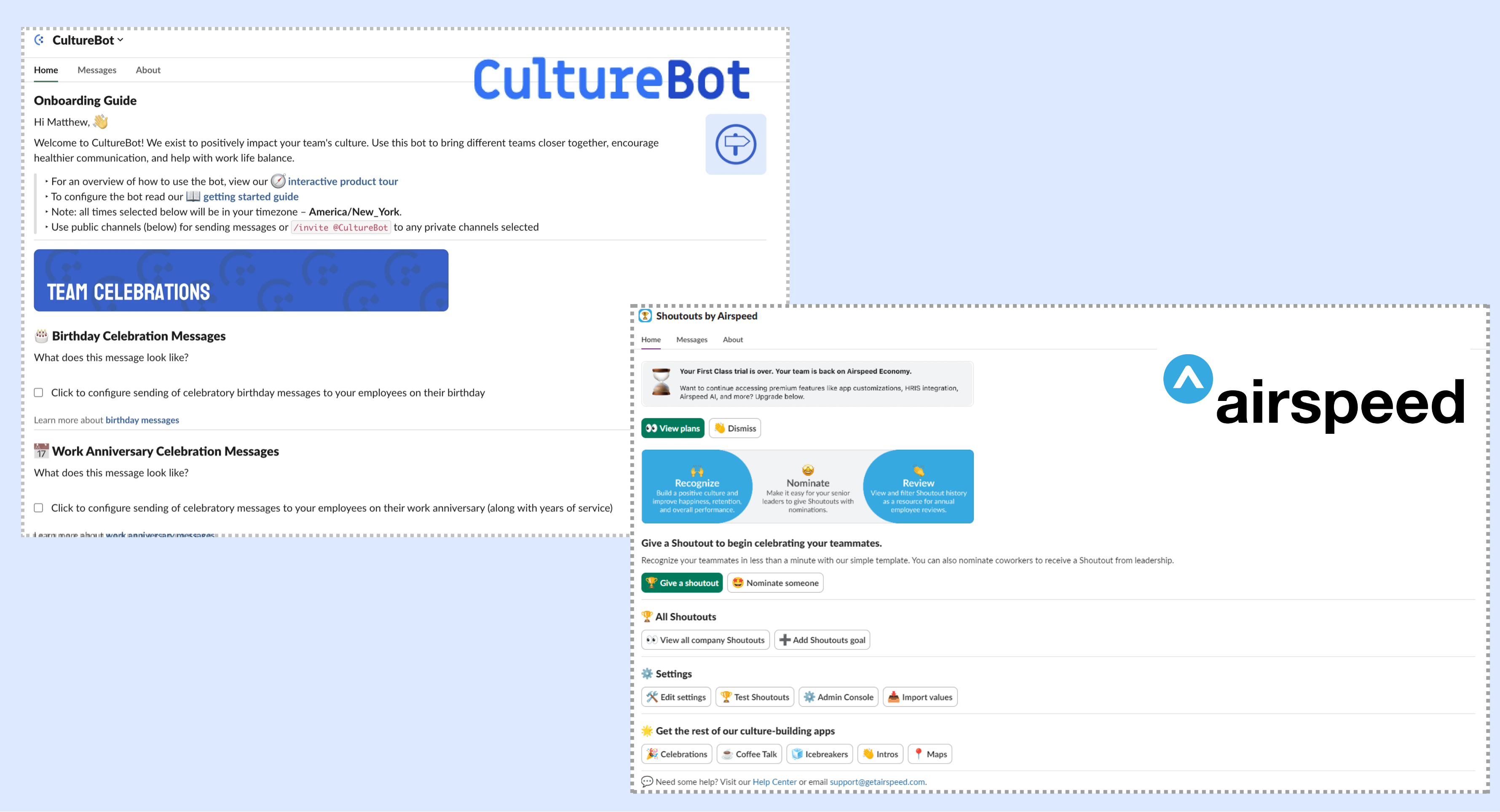Open CultureBot About tab
This screenshot has width=1500, height=812.
(148, 70)
